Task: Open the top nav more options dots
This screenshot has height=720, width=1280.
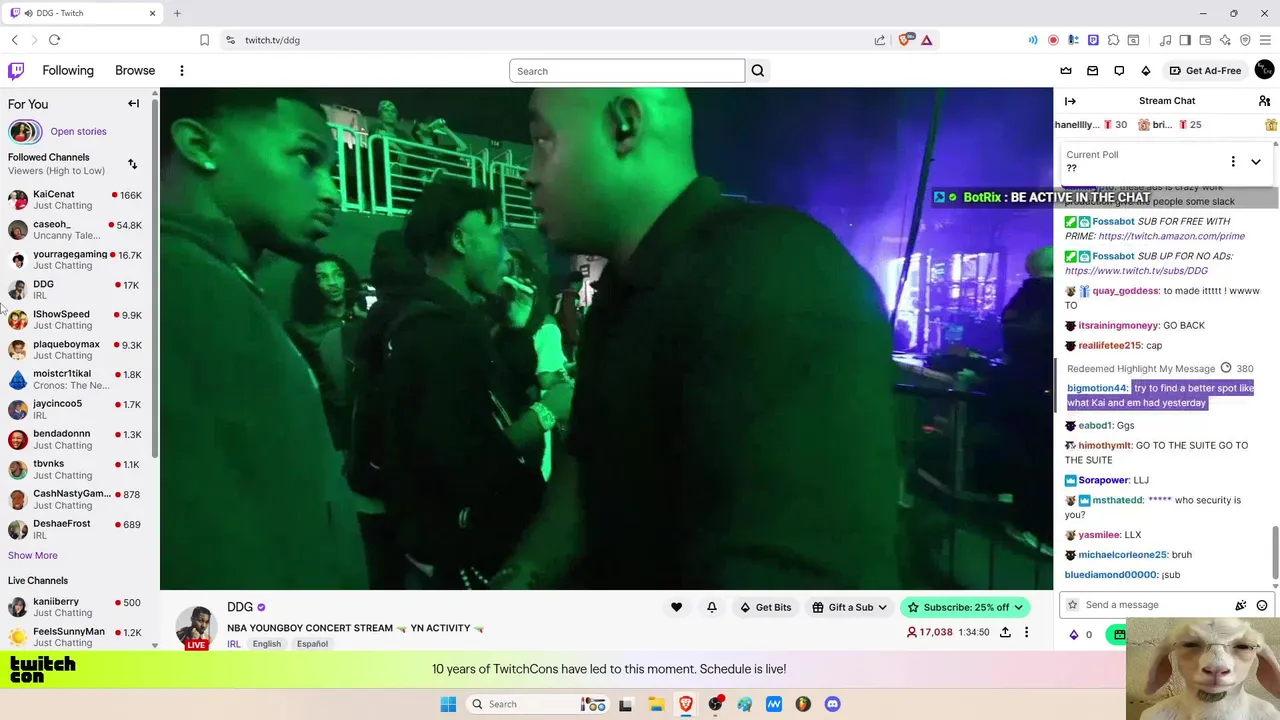Action: 181,71
